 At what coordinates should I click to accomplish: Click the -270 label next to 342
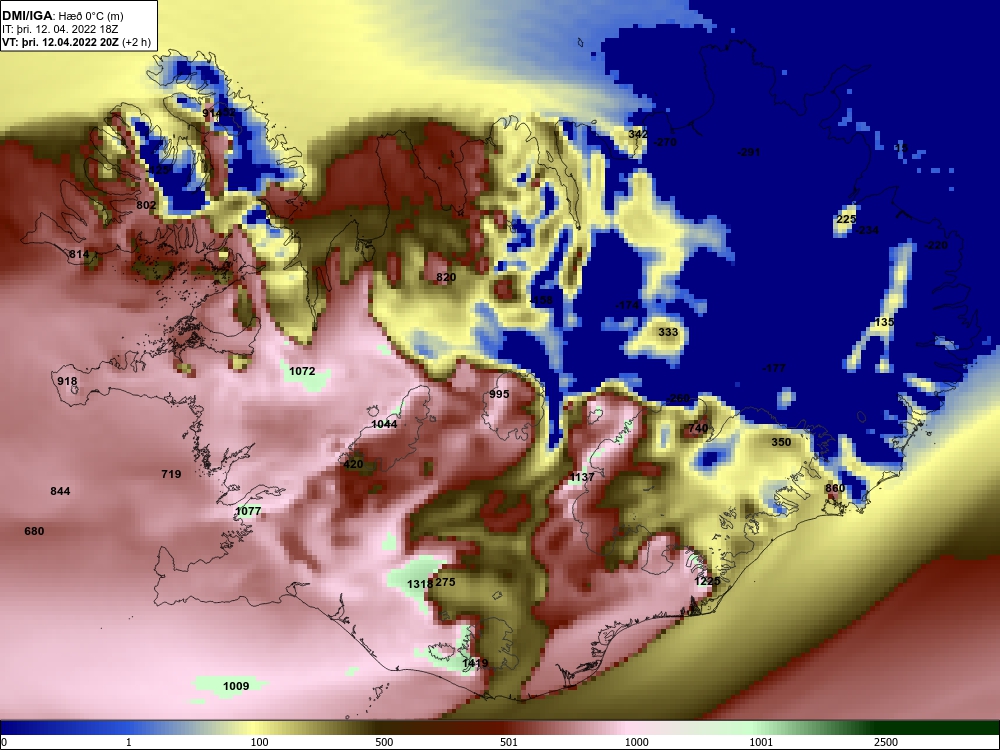click(665, 142)
